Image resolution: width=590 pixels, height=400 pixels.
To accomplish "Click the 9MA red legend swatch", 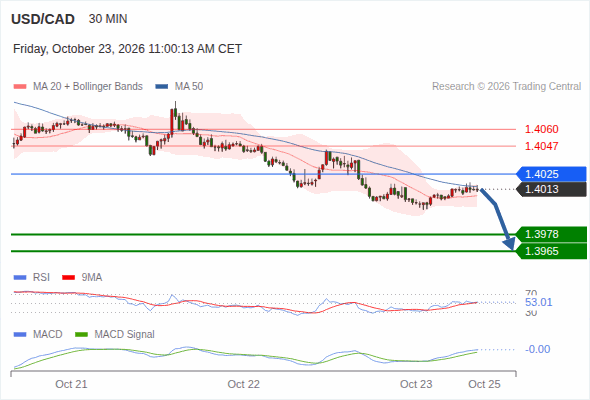I will point(68,278).
